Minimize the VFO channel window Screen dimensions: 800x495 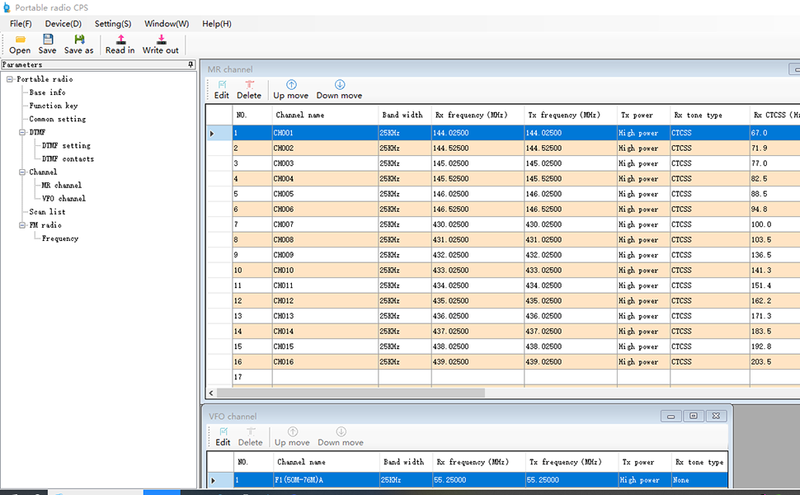(671, 416)
